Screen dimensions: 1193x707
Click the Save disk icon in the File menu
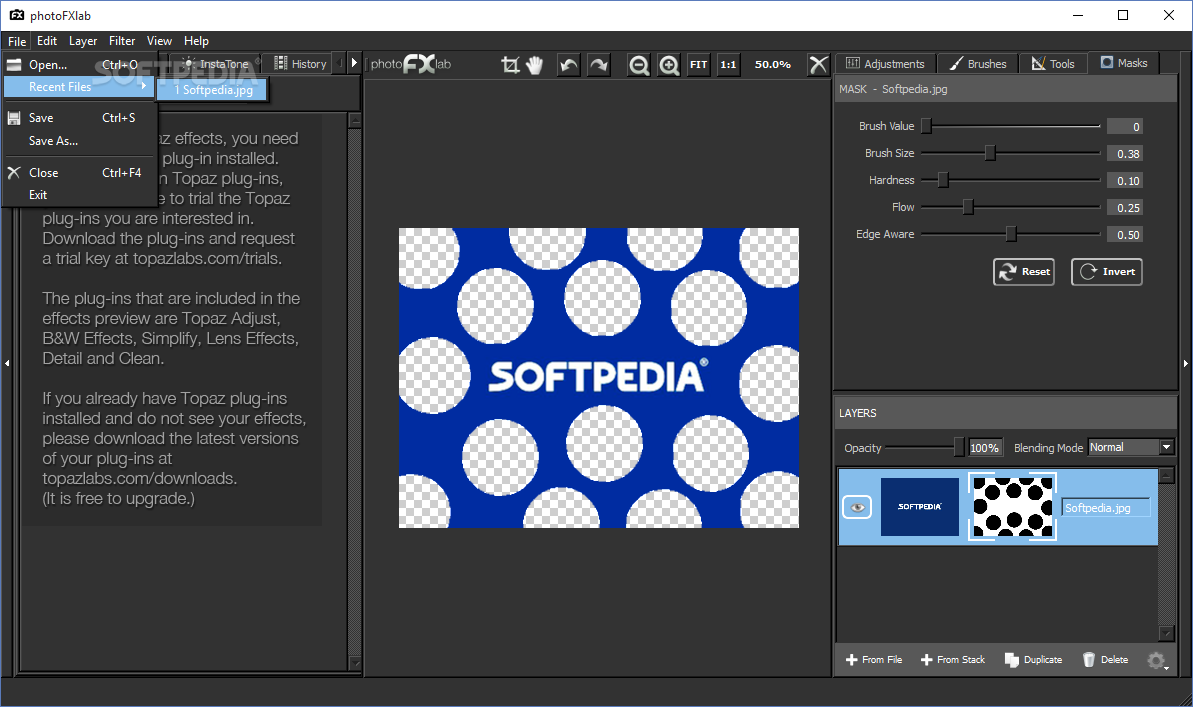click(x=14, y=118)
